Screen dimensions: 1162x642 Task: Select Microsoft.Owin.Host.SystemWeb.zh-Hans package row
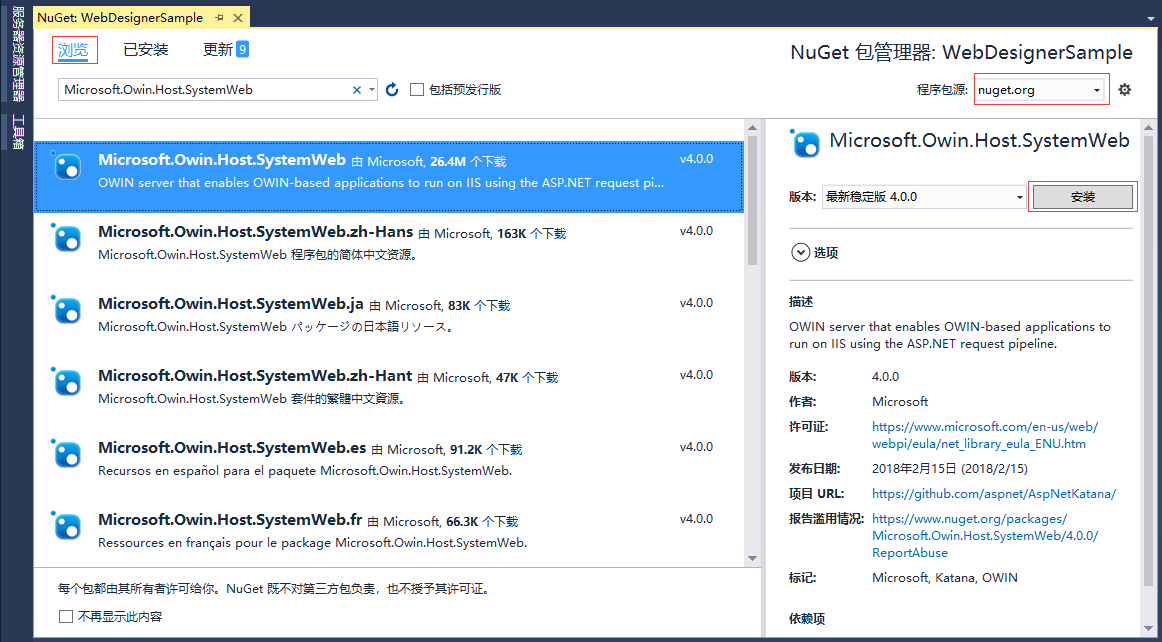[x=389, y=248]
